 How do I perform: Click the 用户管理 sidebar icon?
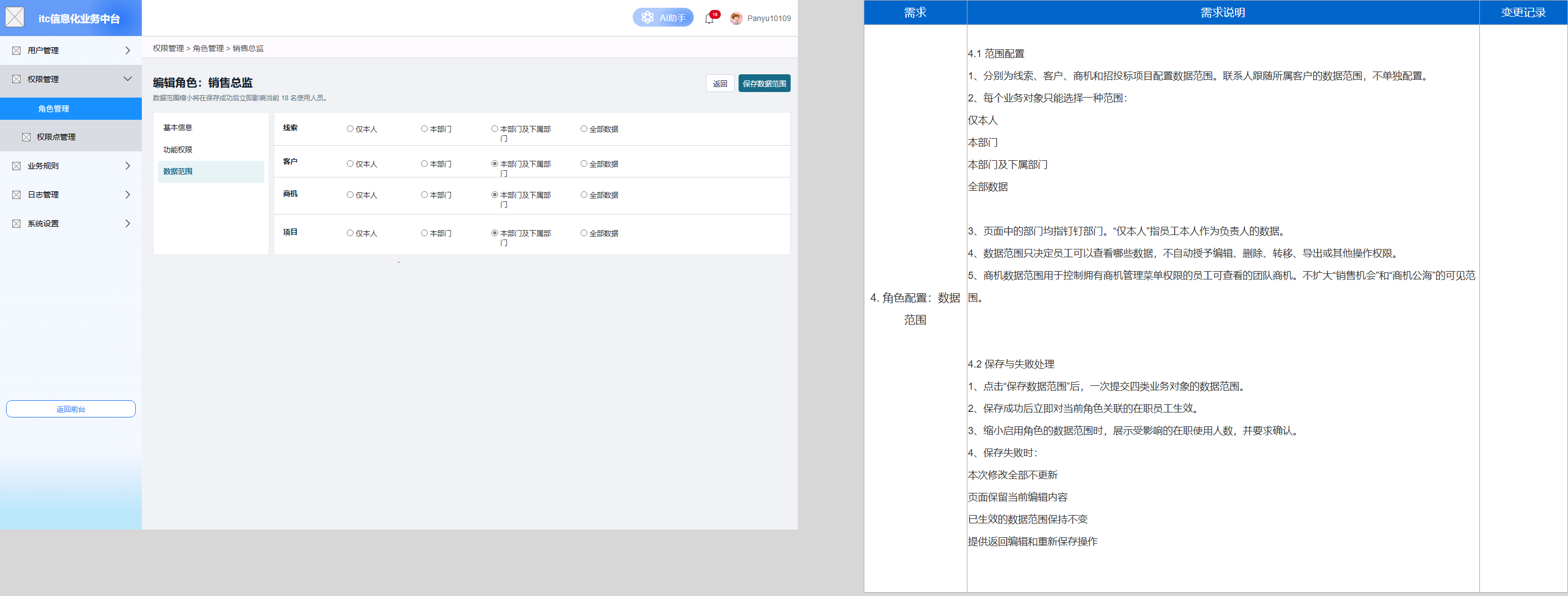[17, 50]
